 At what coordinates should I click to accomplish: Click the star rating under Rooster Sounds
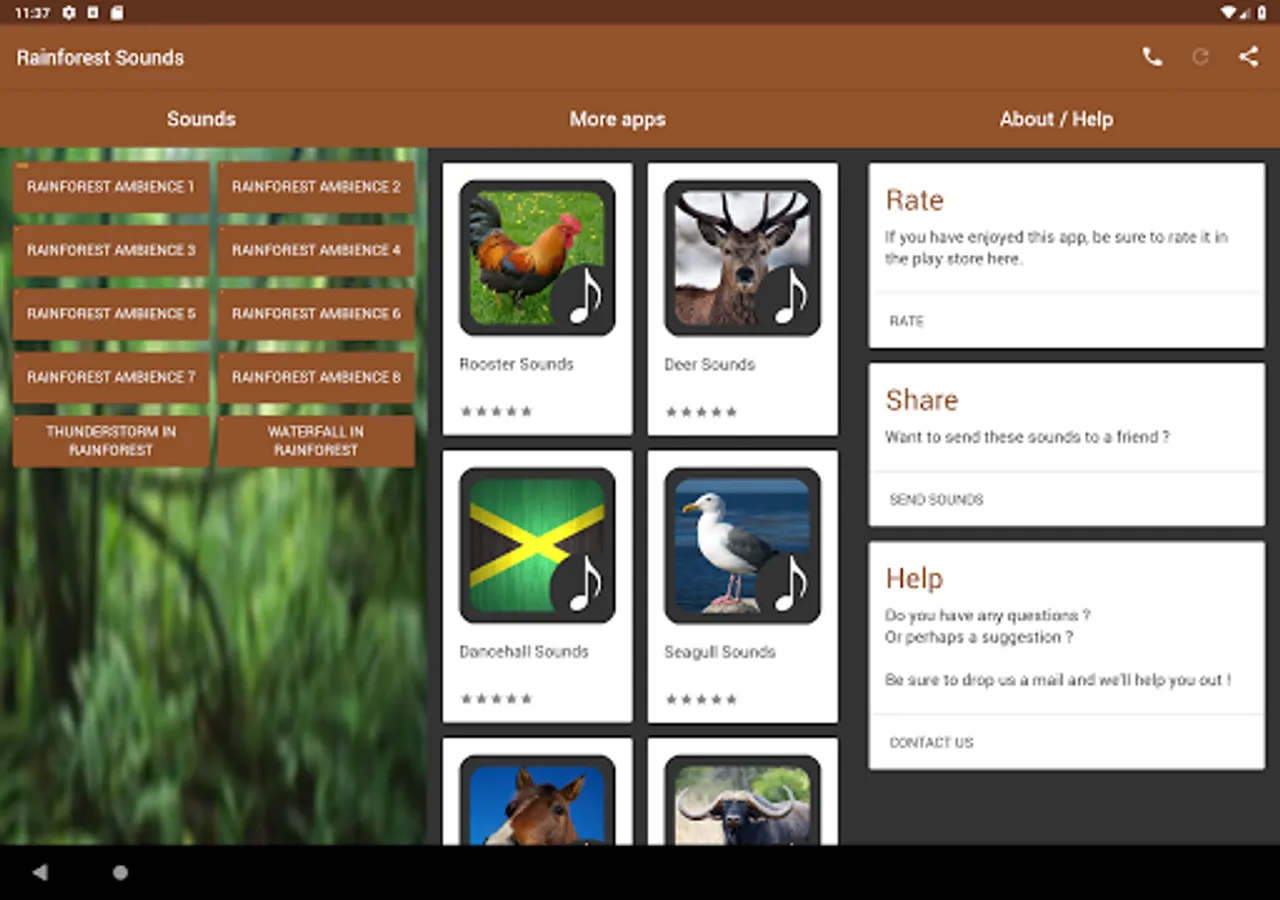click(496, 411)
